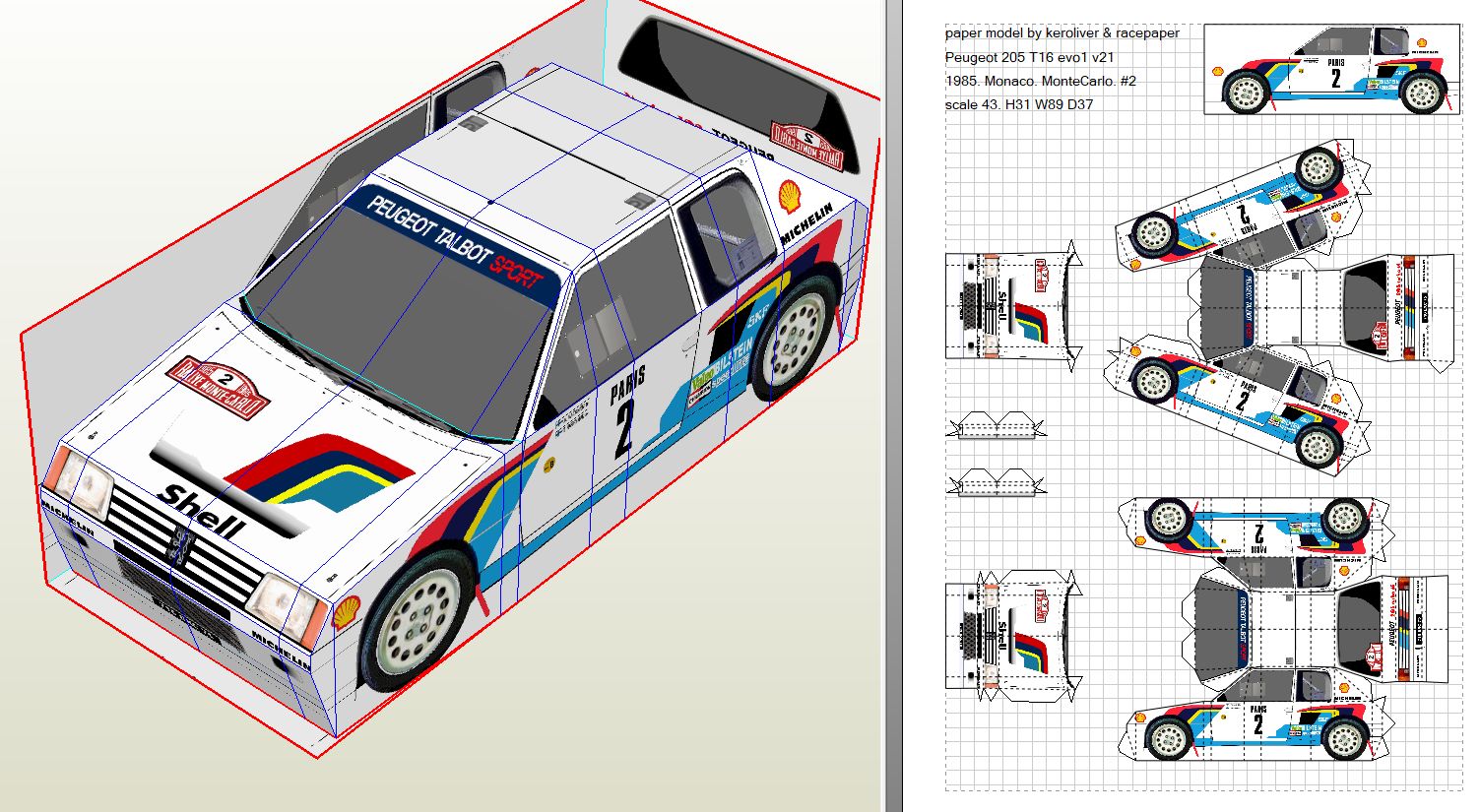Select the upper small bumper strip part

click(997, 425)
